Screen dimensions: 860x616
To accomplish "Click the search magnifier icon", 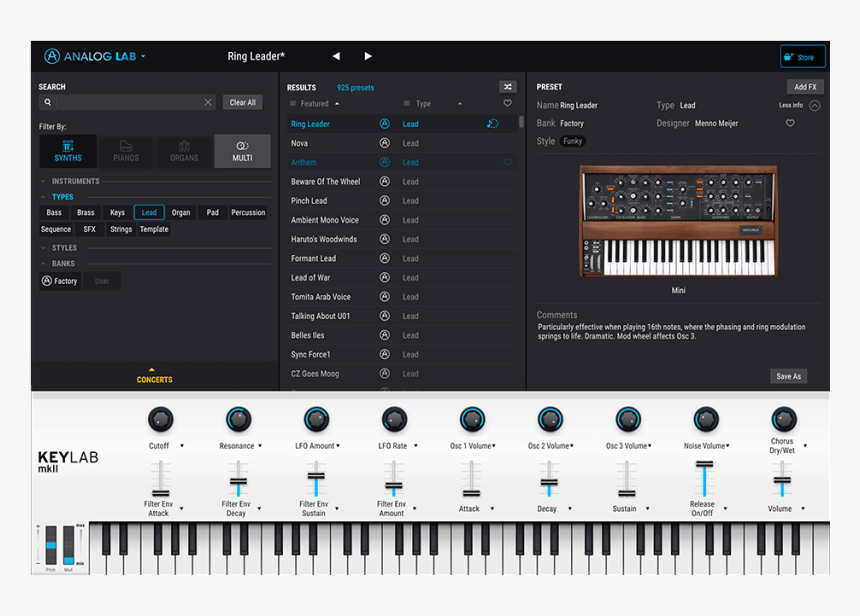I will point(48,102).
